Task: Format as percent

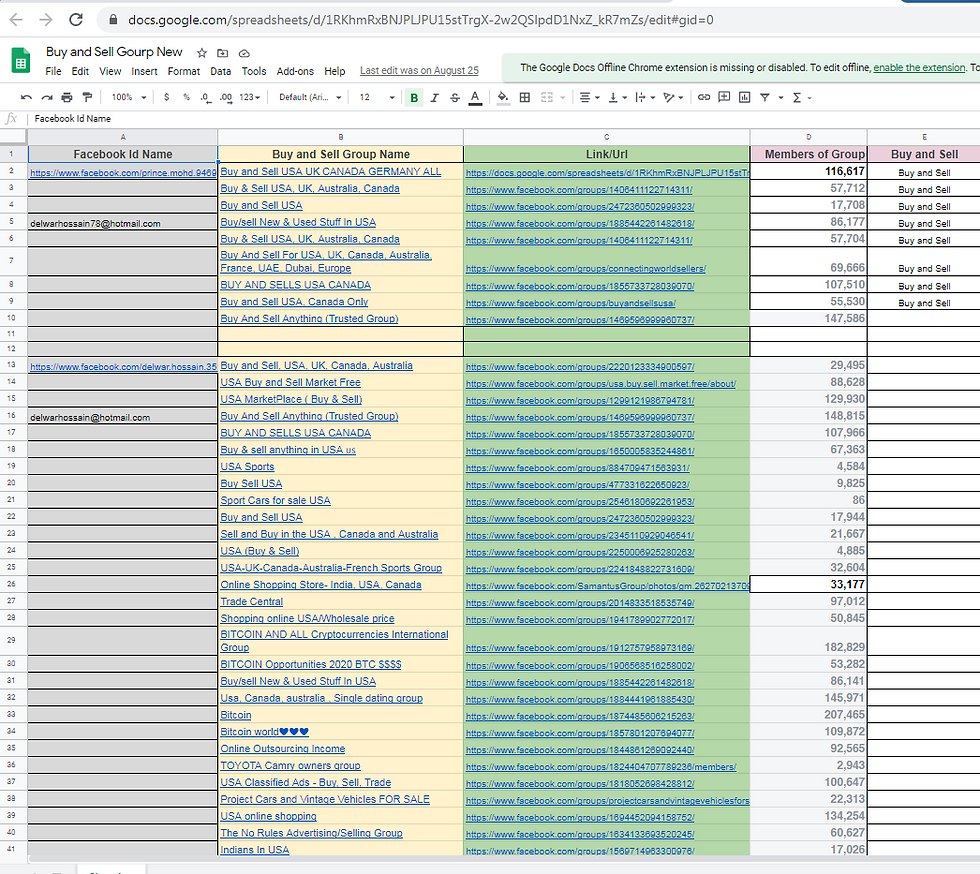Action: pos(186,98)
